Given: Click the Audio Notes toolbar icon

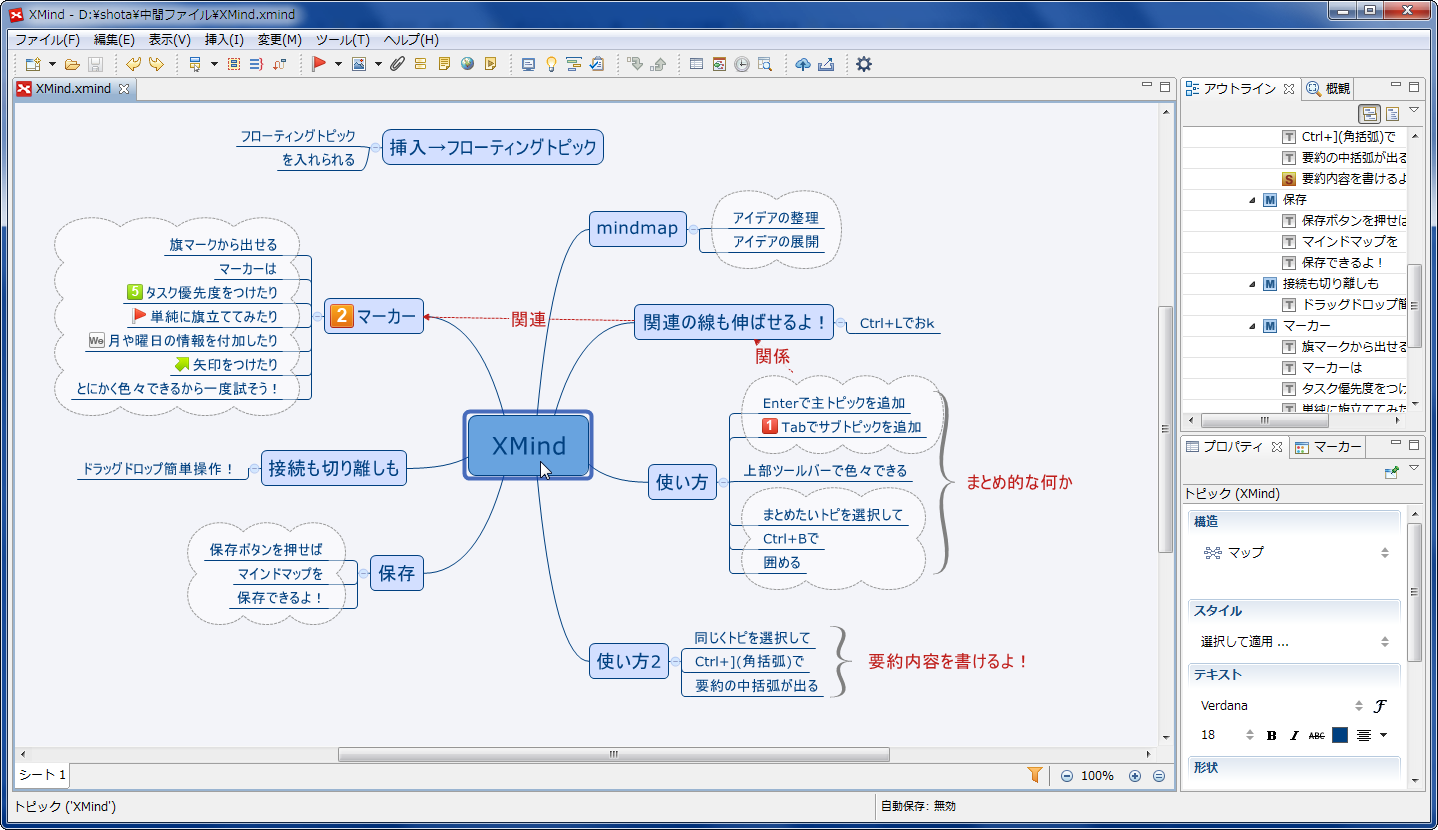Looking at the screenshot, I should [x=490, y=64].
